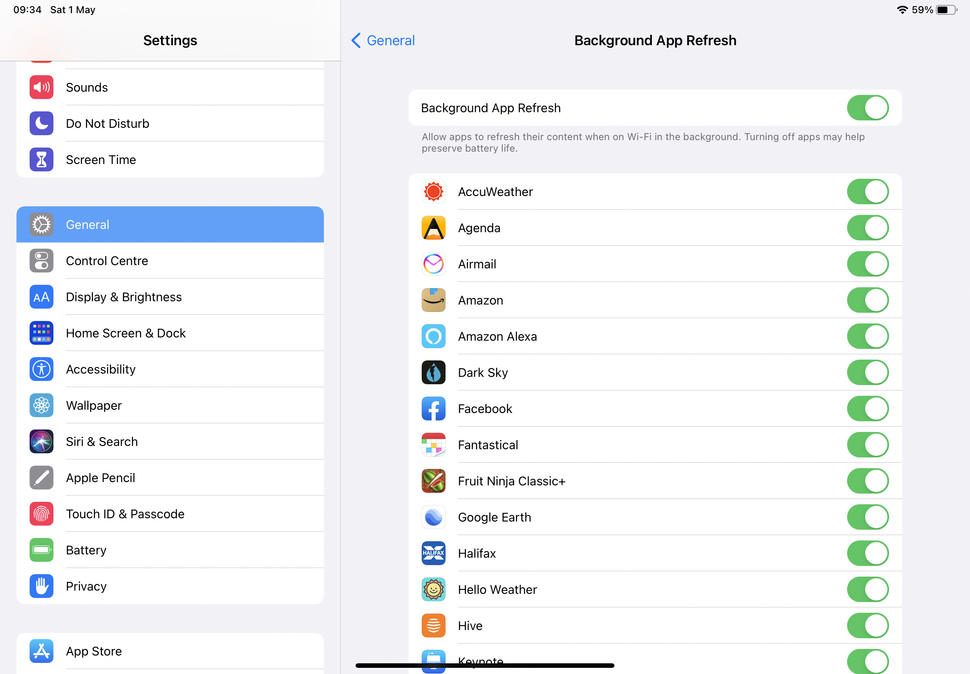Select the Do Not Disturb moon icon
This screenshot has height=674, width=970.
[41, 123]
